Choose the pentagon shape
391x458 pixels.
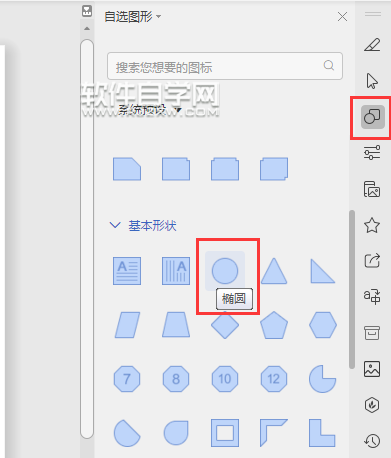(274, 325)
